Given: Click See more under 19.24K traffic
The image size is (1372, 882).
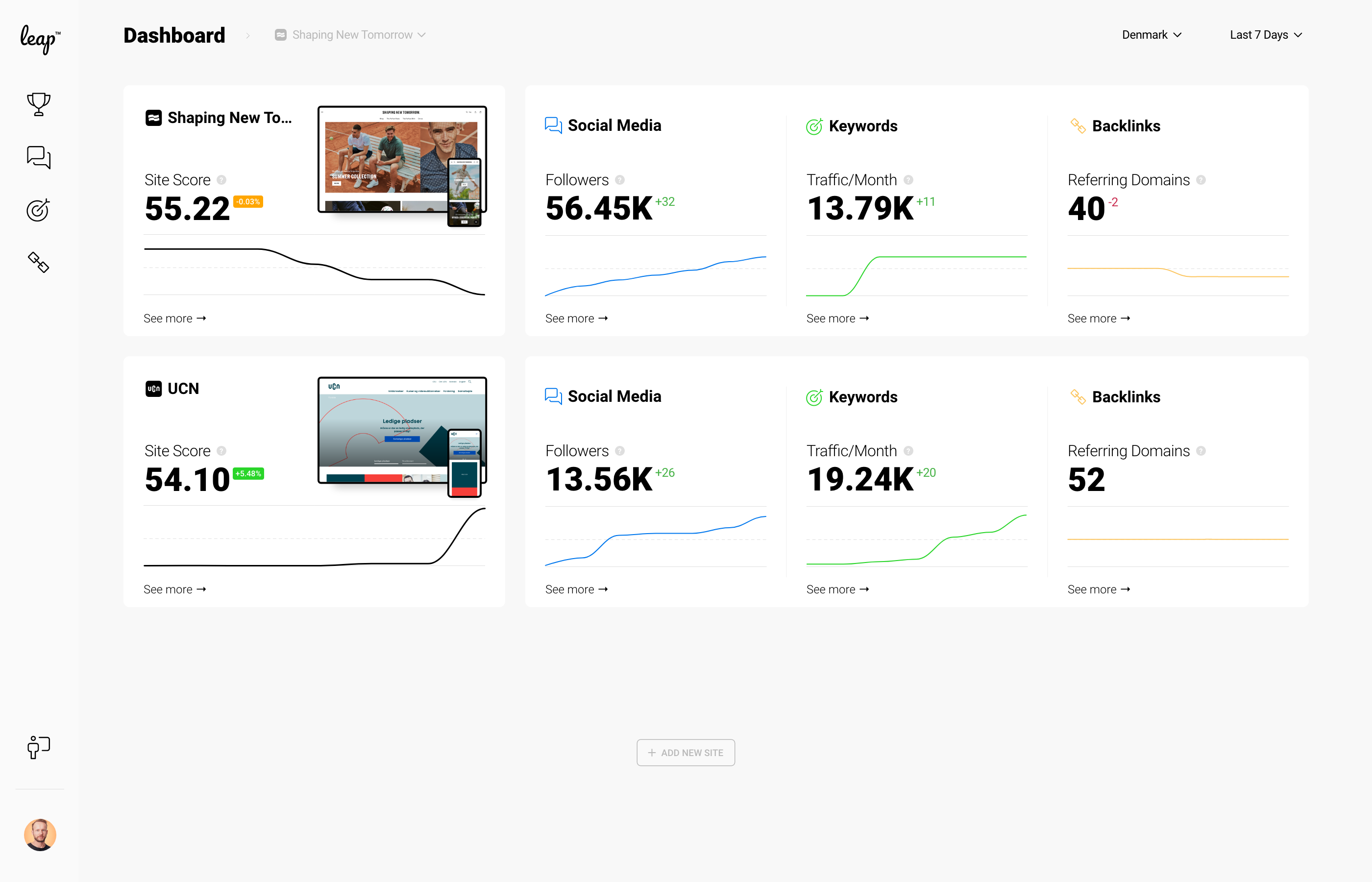Looking at the screenshot, I should [837, 589].
